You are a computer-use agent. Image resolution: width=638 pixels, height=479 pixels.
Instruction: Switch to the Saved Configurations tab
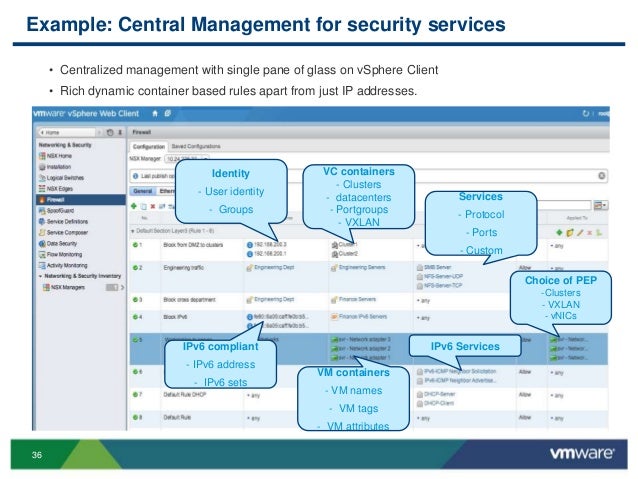tap(196, 146)
